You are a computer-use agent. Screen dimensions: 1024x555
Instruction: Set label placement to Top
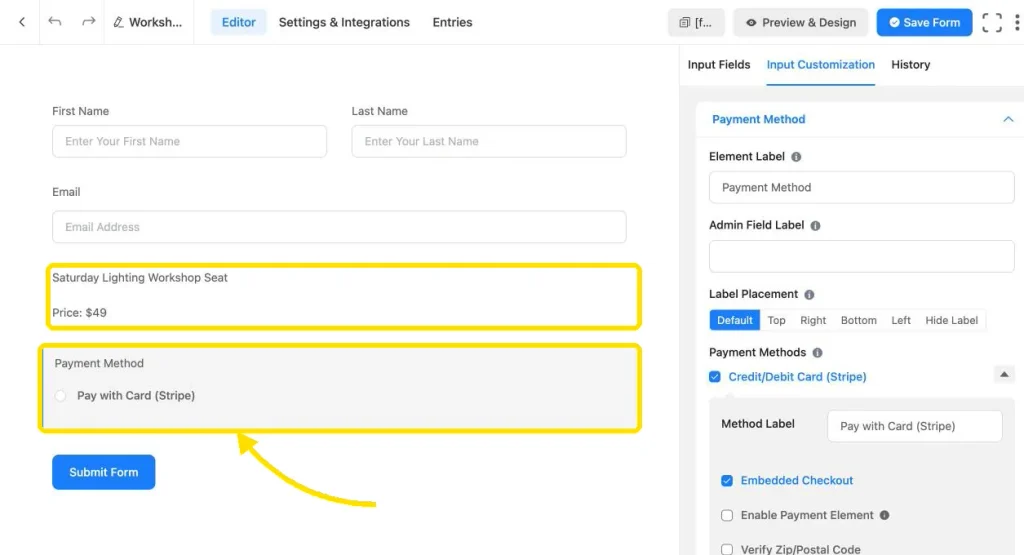(x=776, y=320)
